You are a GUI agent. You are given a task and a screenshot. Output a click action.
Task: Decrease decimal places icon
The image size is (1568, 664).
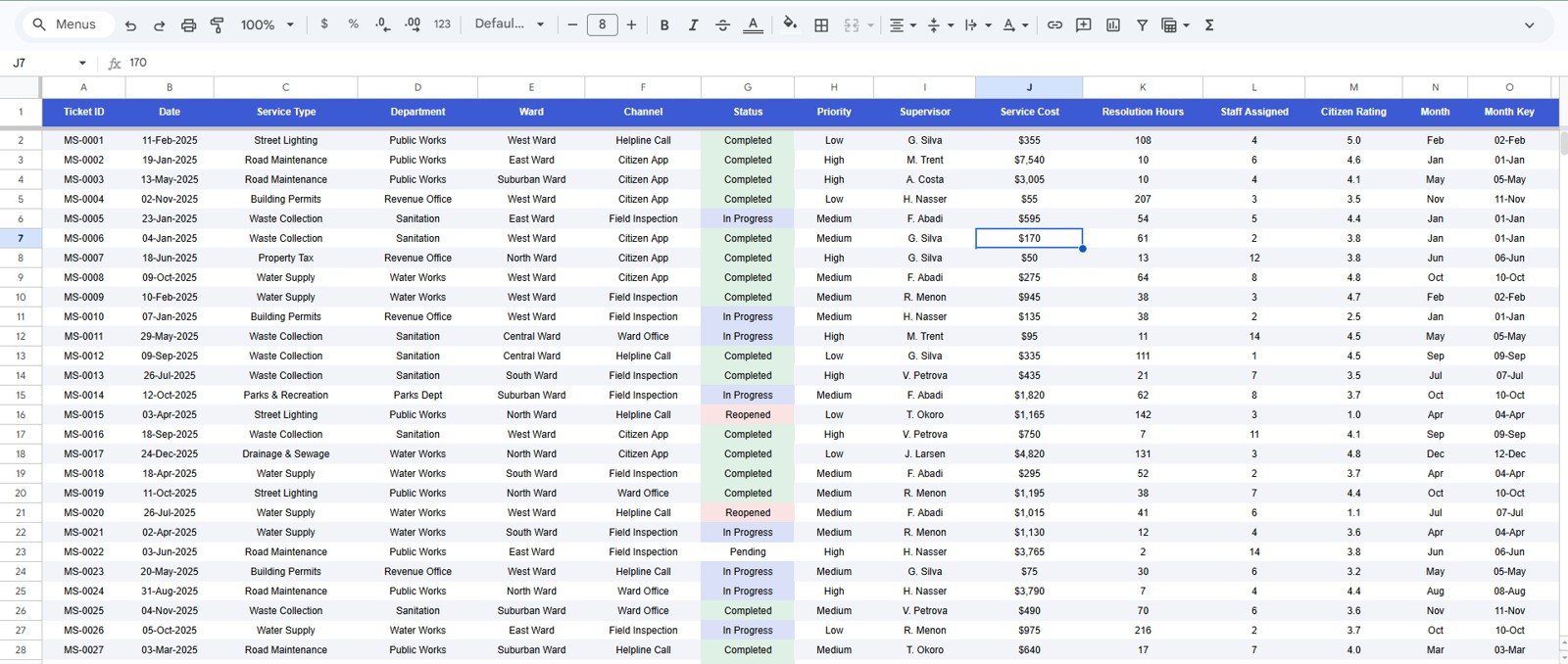[x=382, y=24]
